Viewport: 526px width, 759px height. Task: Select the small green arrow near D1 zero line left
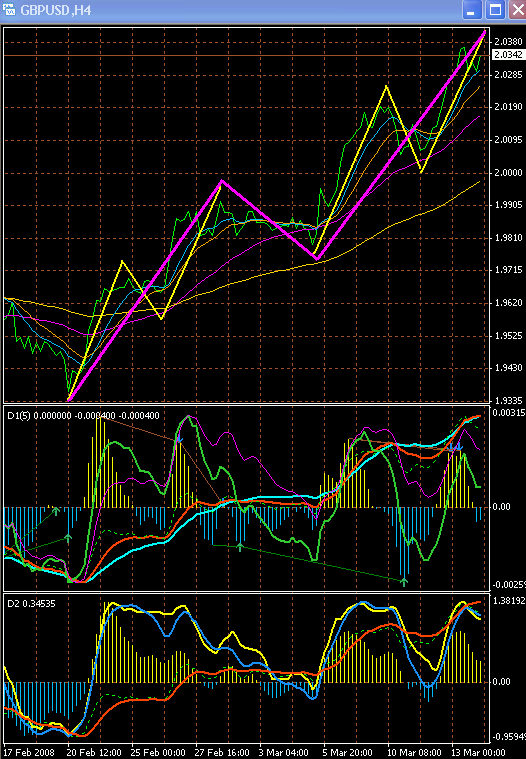coord(56,511)
